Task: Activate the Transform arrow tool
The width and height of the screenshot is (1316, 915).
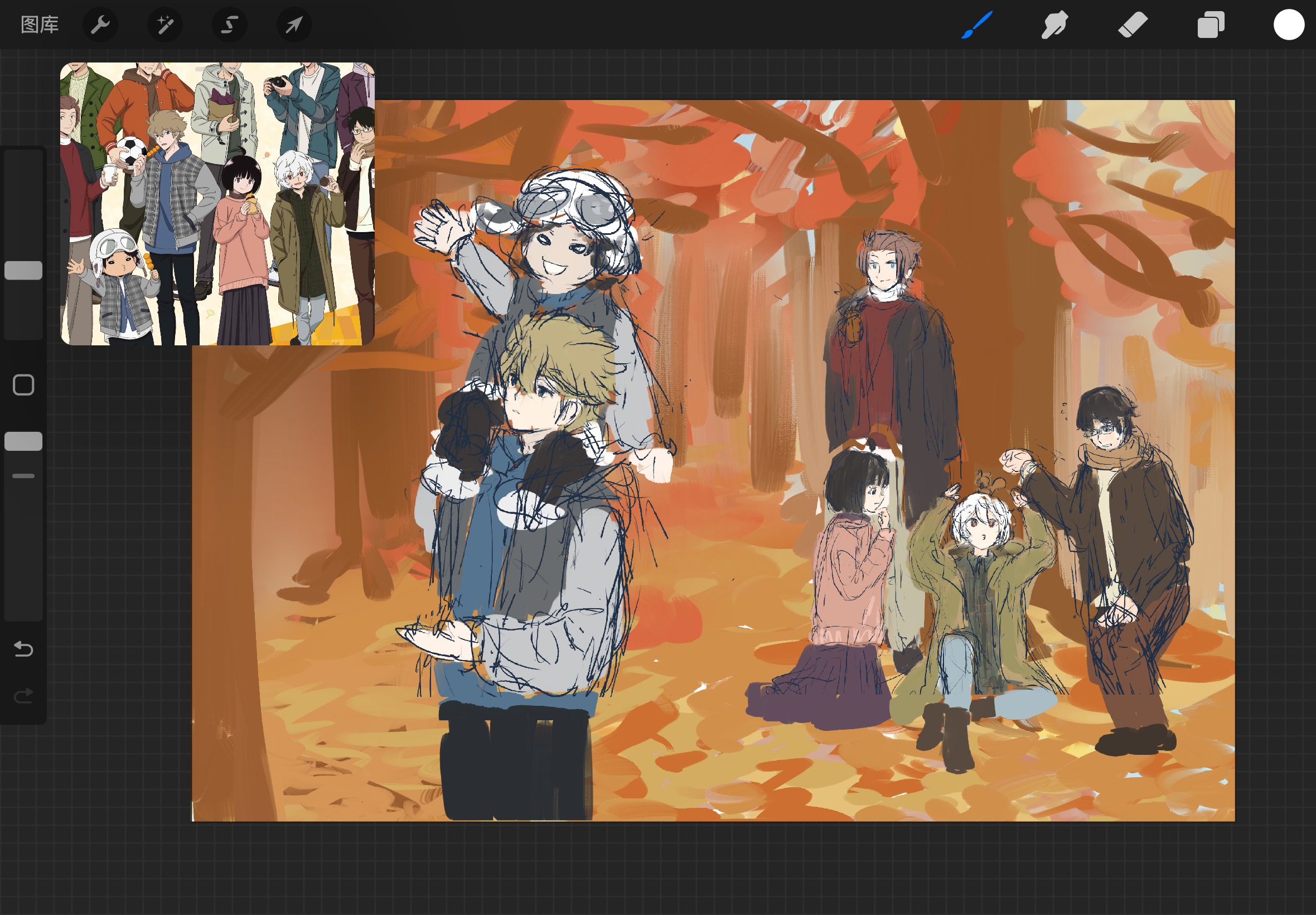Action: 294,25
